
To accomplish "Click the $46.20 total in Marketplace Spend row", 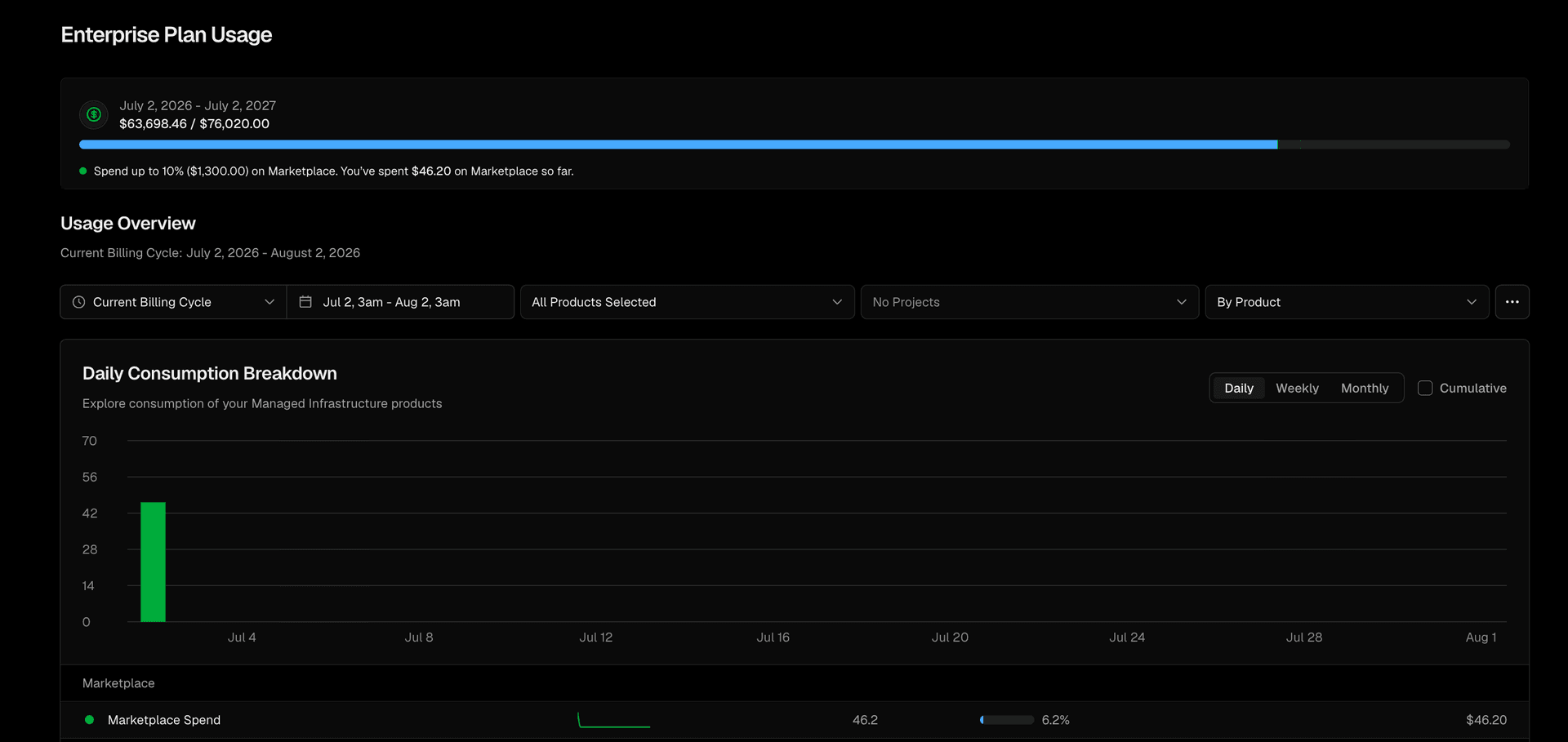I will (1486, 720).
